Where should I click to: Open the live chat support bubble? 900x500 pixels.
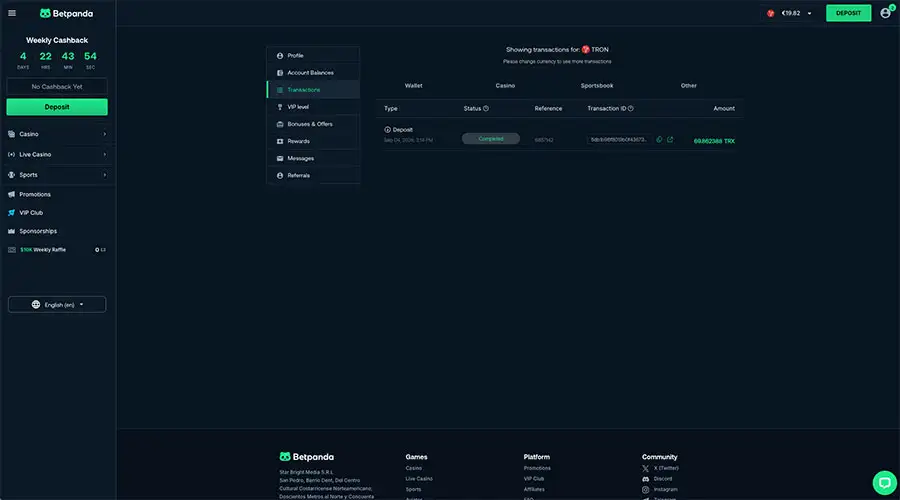[x=885, y=482]
